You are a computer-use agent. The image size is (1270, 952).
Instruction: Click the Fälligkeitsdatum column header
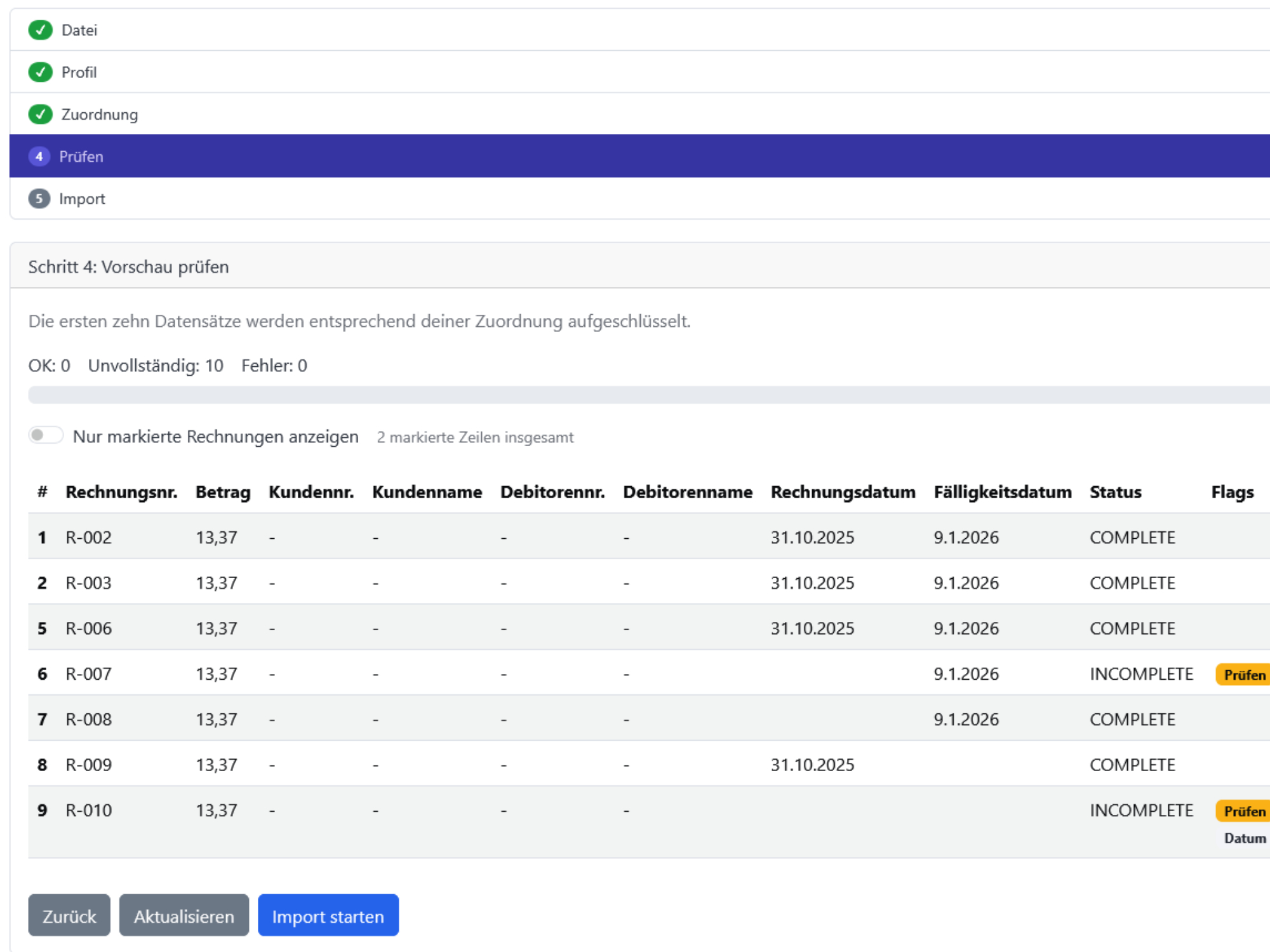[x=1003, y=492]
